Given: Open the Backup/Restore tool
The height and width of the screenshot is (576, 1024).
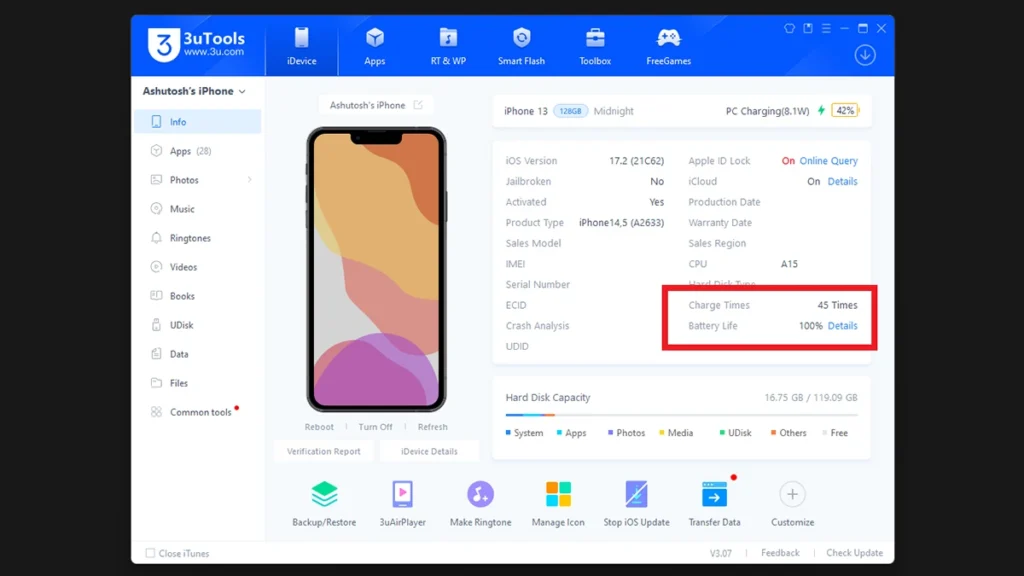Looking at the screenshot, I should (x=324, y=504).
